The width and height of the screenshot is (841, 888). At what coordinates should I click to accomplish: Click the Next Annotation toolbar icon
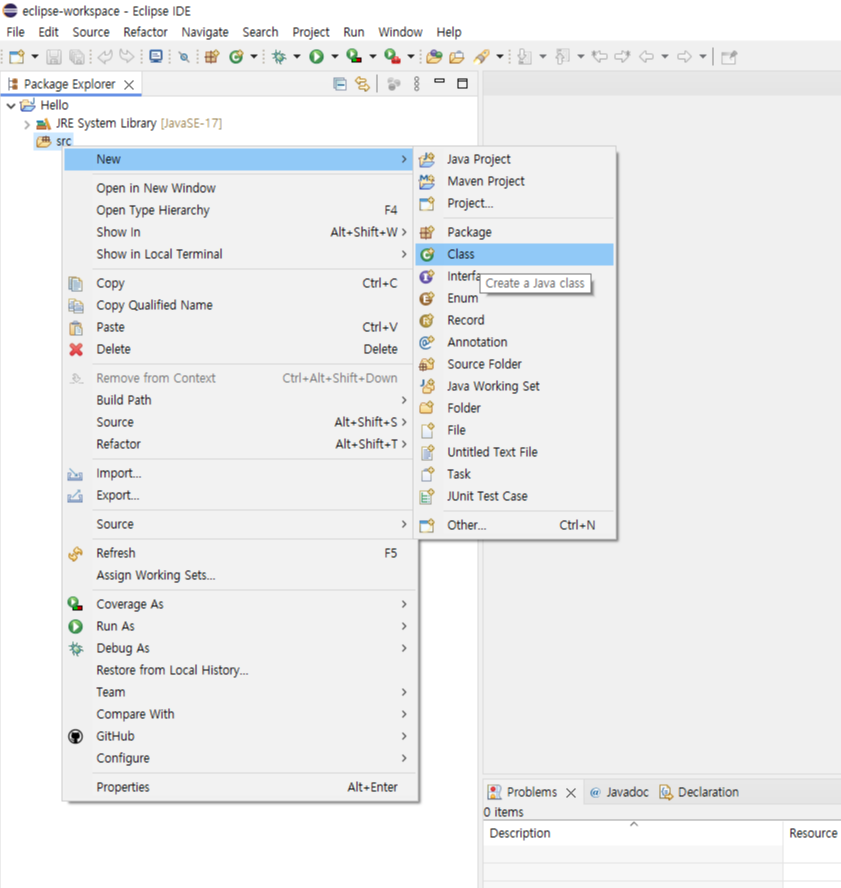[x=525, y=57]
